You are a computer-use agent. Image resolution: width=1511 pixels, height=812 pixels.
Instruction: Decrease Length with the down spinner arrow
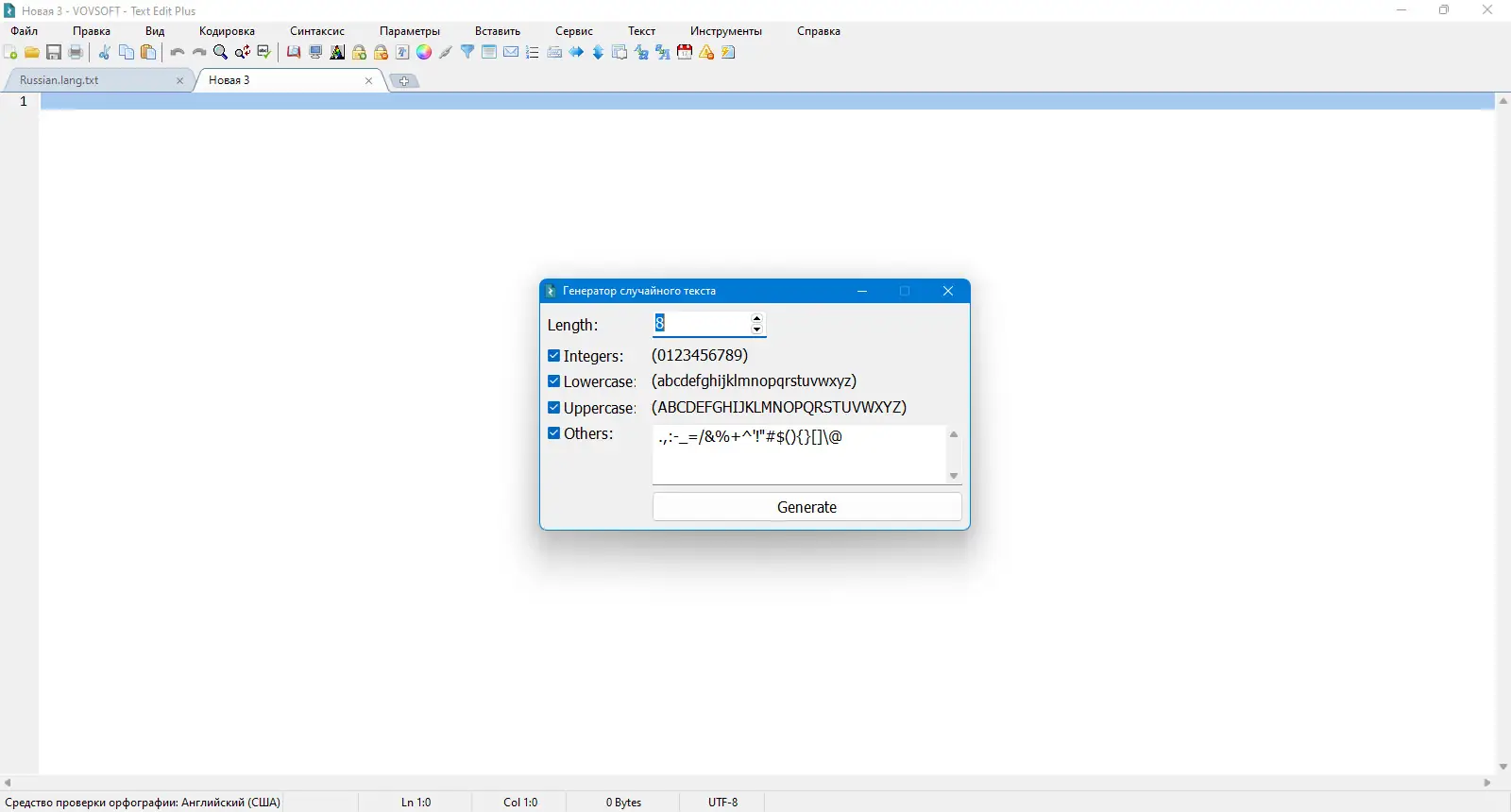tap(757, 330)
